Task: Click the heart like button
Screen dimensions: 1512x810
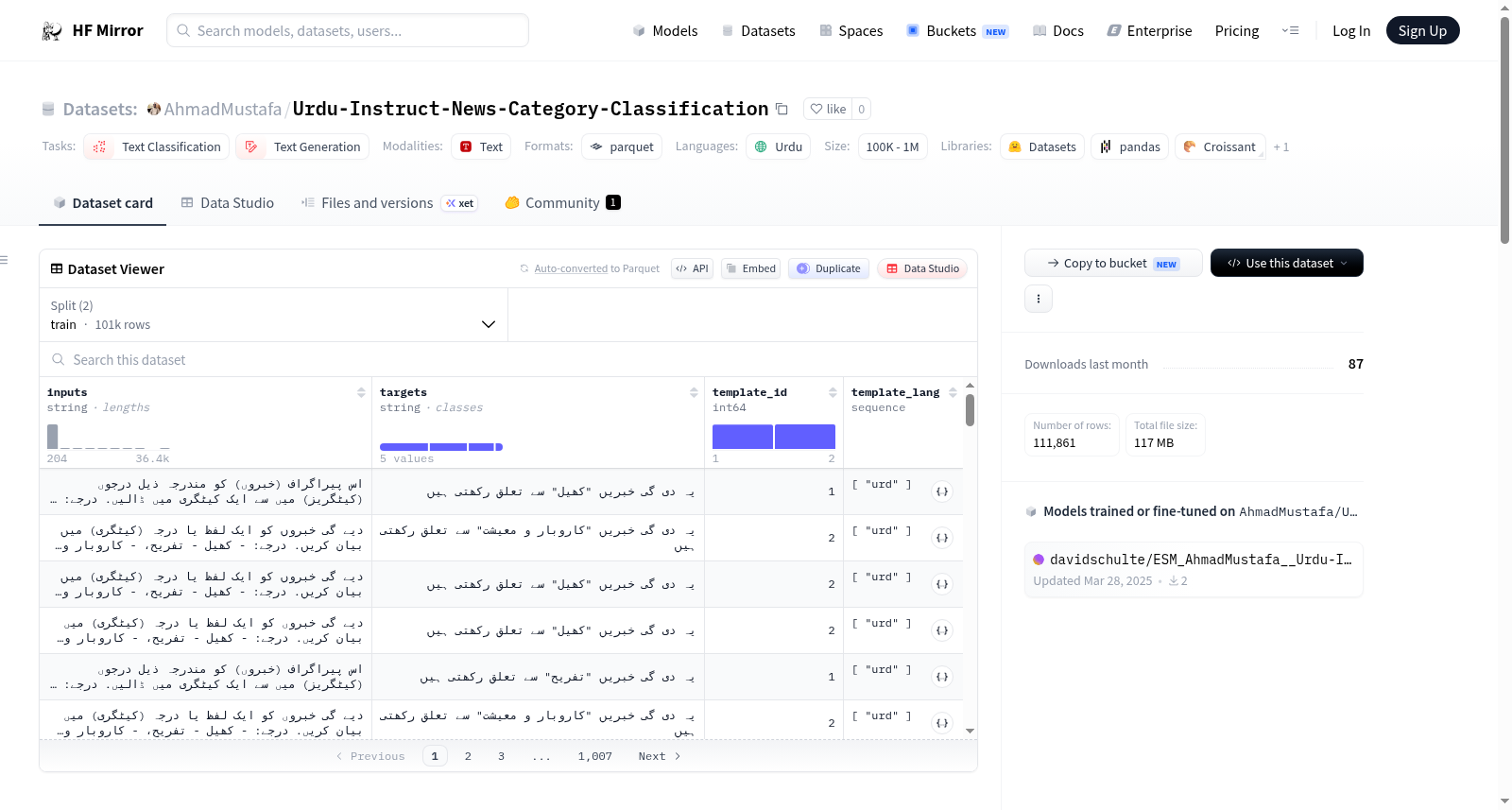Action: [828, 109]
